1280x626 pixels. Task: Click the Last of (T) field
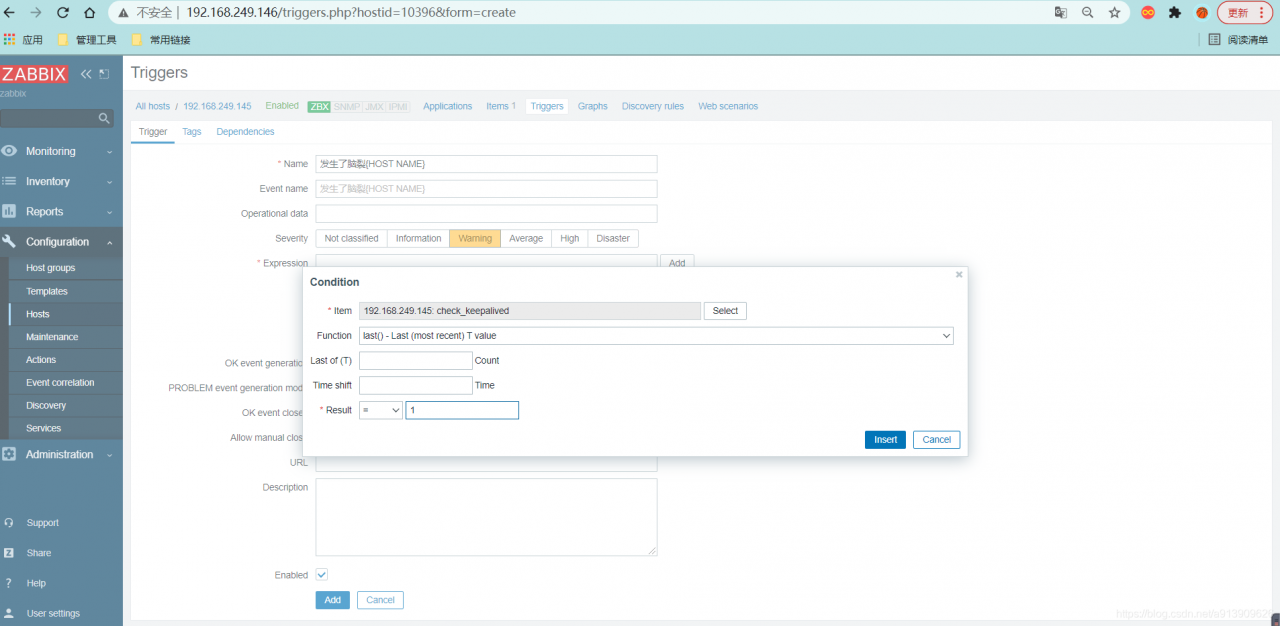point(416,360)
